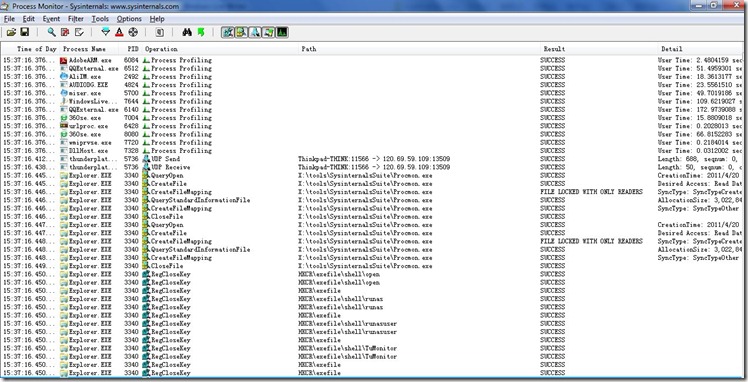Open the Filter menu
Screen dimensions: 748x382
(x=76, y=19)
